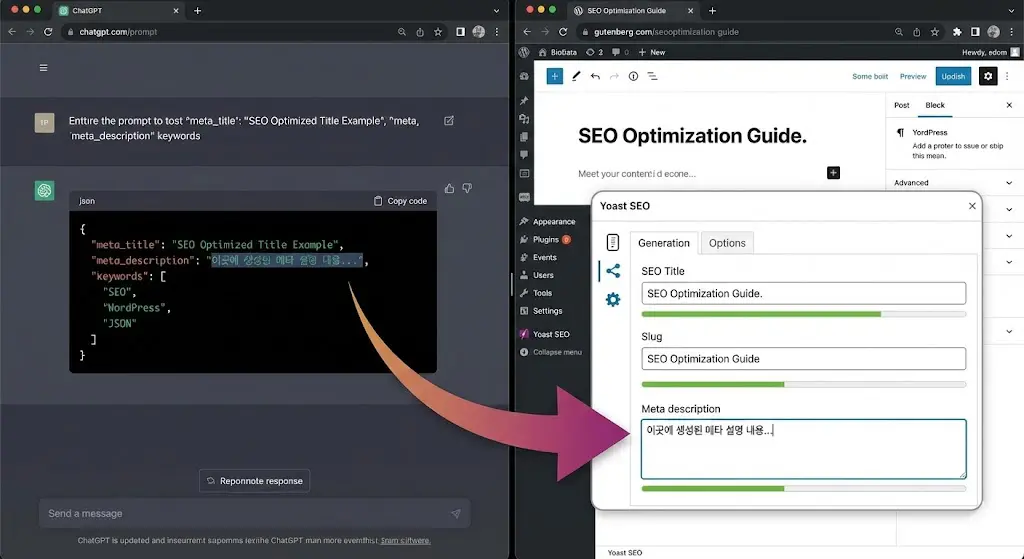Click the black add block plus button

click(833, 173)
